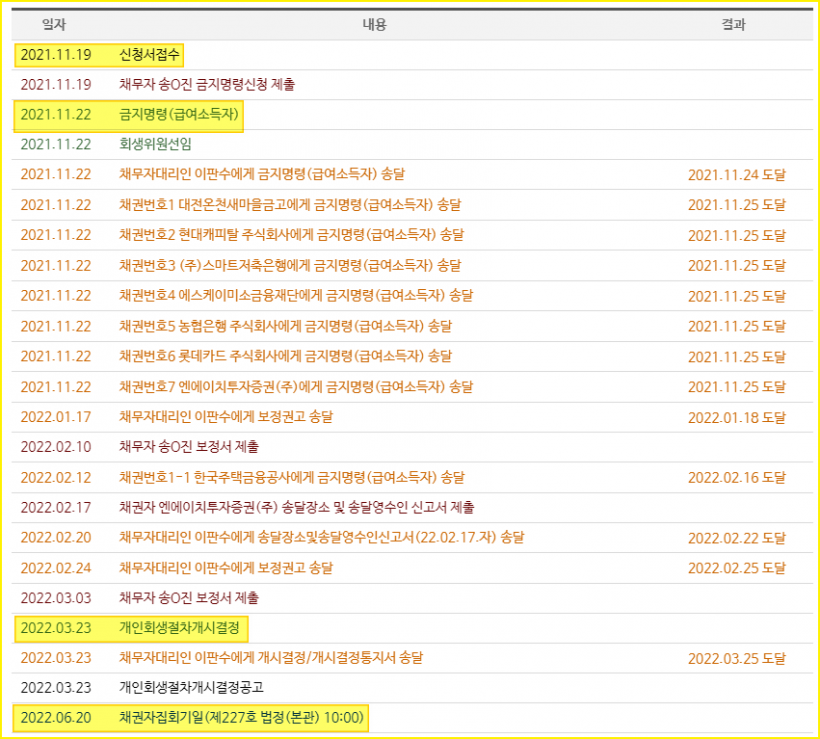The image size is (820, 739).
Task: Select the 신청서접수 entry
Action: point(149,54)
